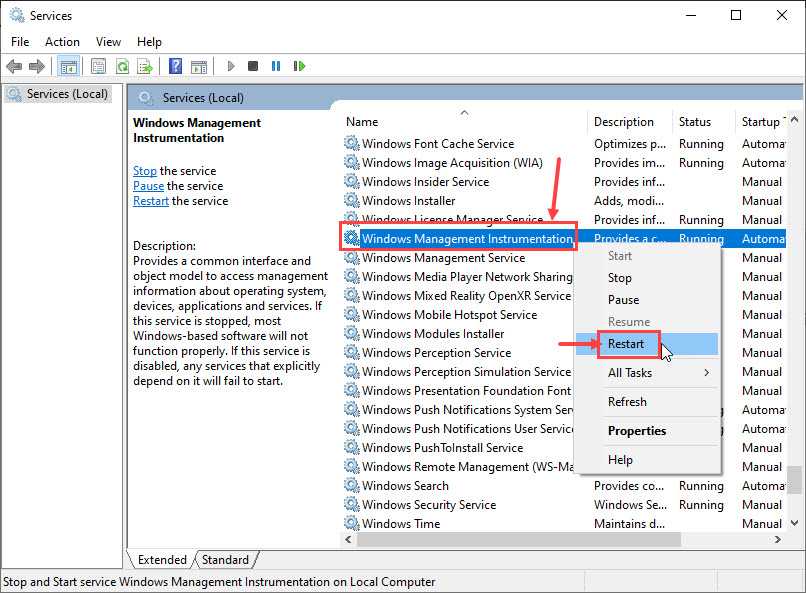Sort by the Description column header

pos(629,122)
